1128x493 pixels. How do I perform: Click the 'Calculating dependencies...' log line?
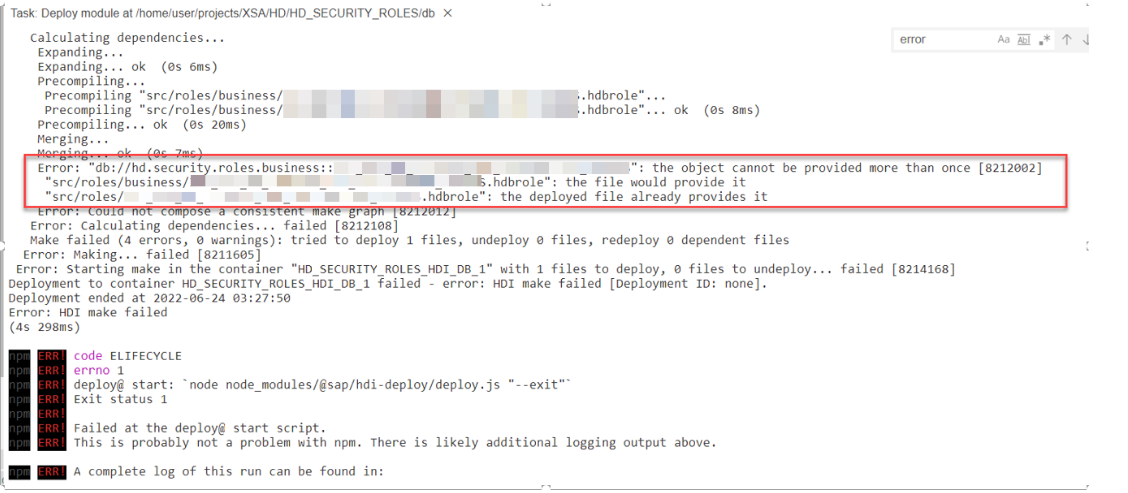pyautogui.click(x=127, y=38)
